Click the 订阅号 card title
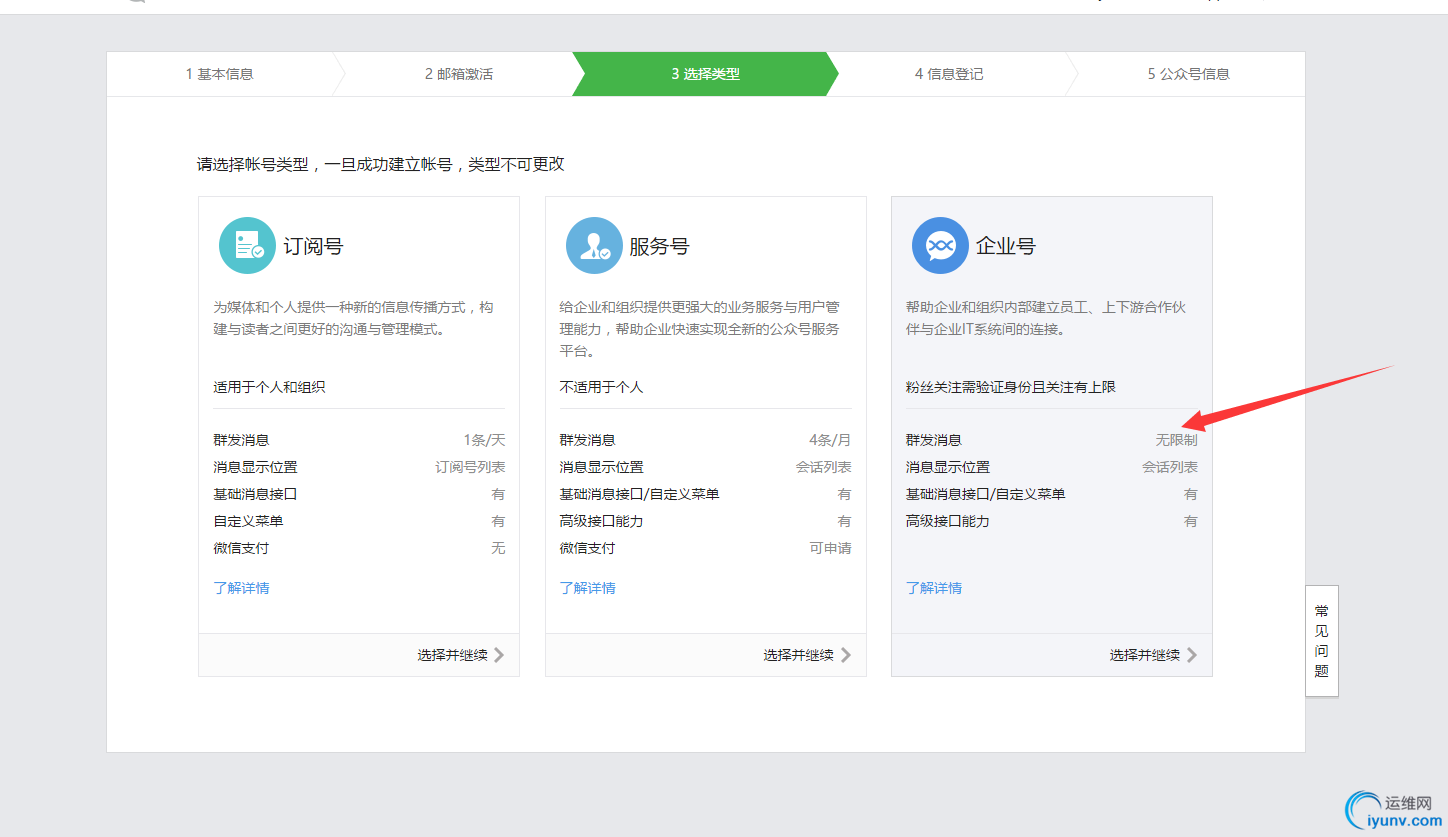Viewport: 1448px width, 837px height. 313,246
